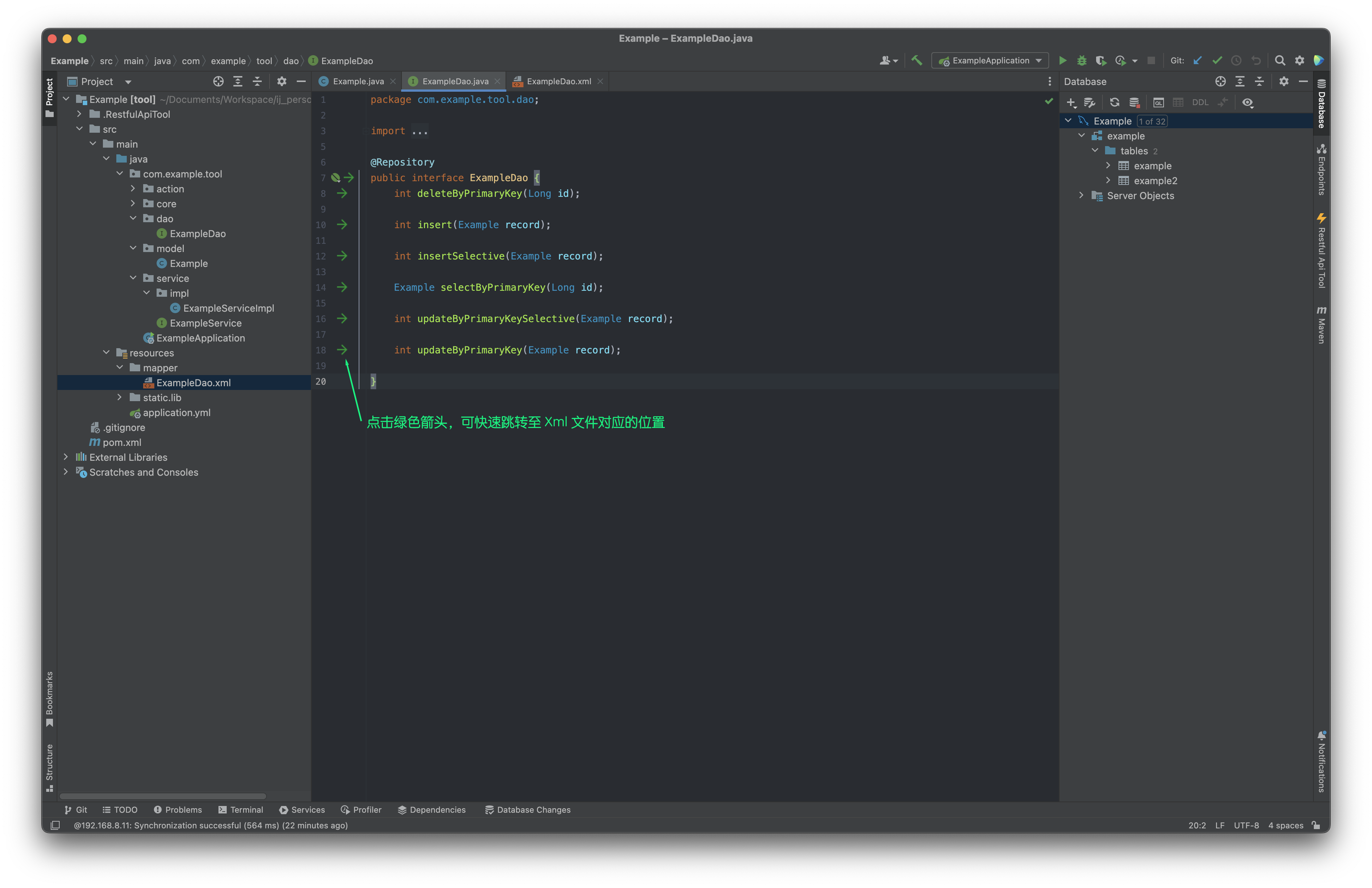Image resolution: width=1372 pixels, height=888 pixels.
Task: Collapse the dao folder
Action: pyautogui.click(x=133, y=218)
